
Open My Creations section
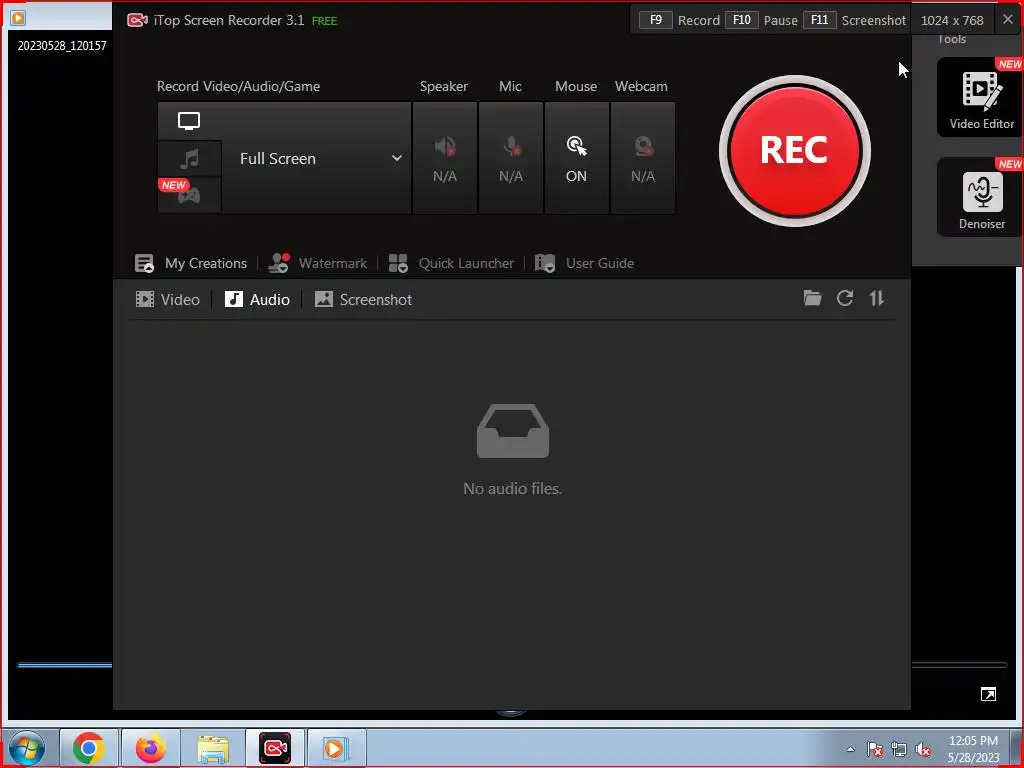[191, 263]
